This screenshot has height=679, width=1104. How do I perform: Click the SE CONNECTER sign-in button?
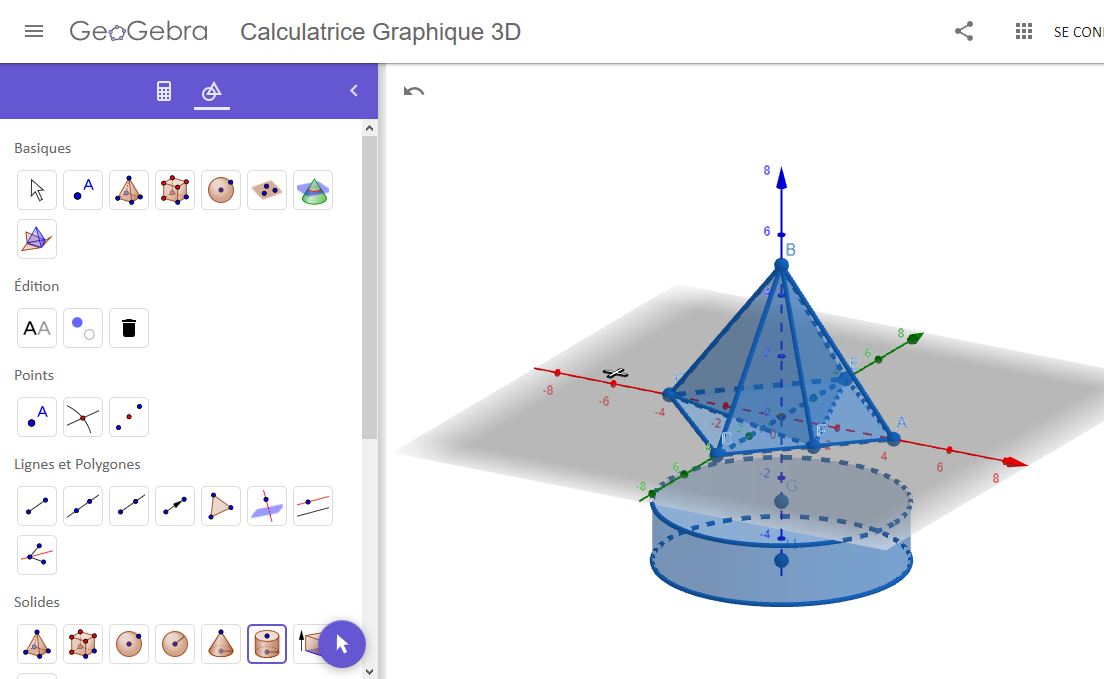tap(1078, 32)
